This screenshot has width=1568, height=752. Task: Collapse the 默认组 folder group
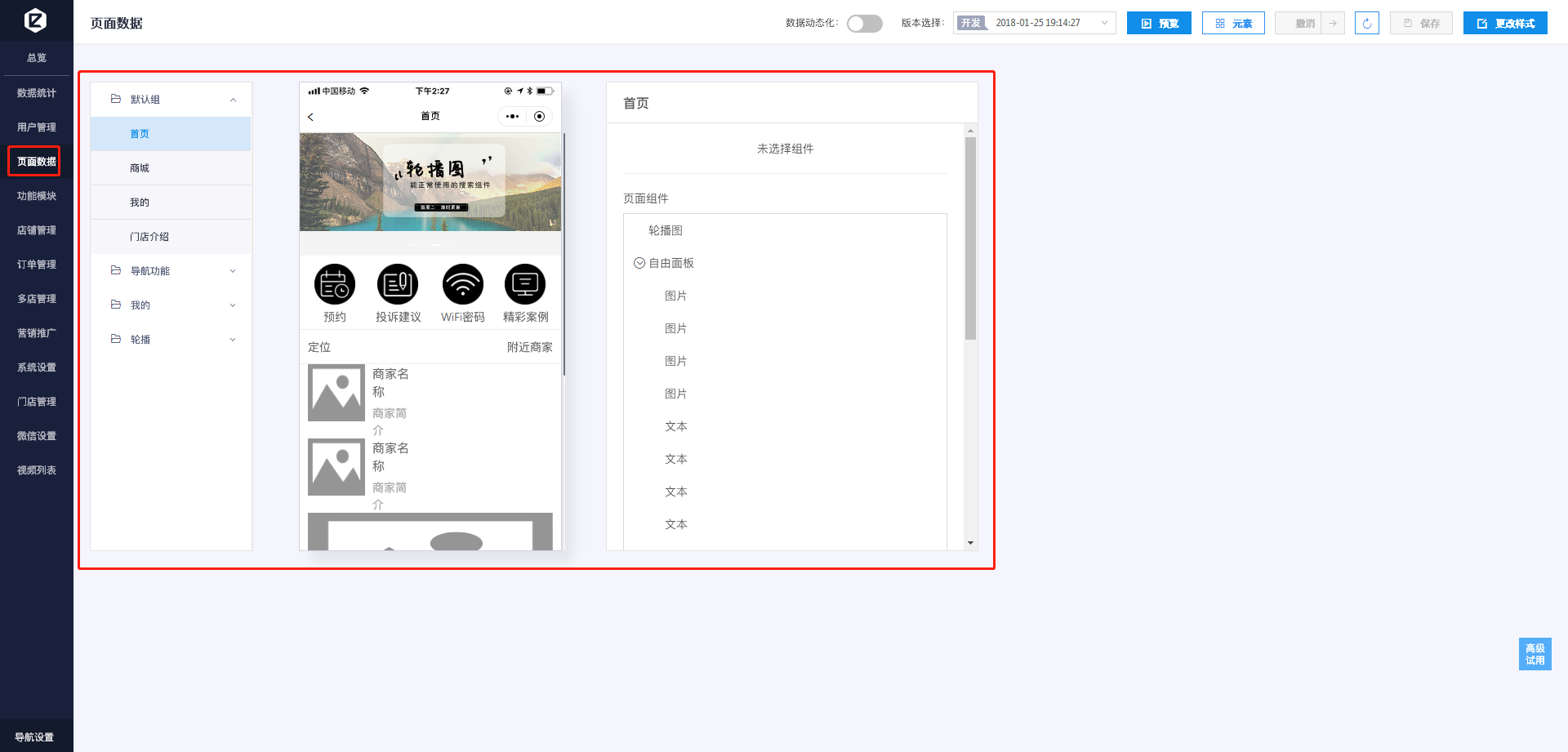pyautogui.click(x=233, y=100)
